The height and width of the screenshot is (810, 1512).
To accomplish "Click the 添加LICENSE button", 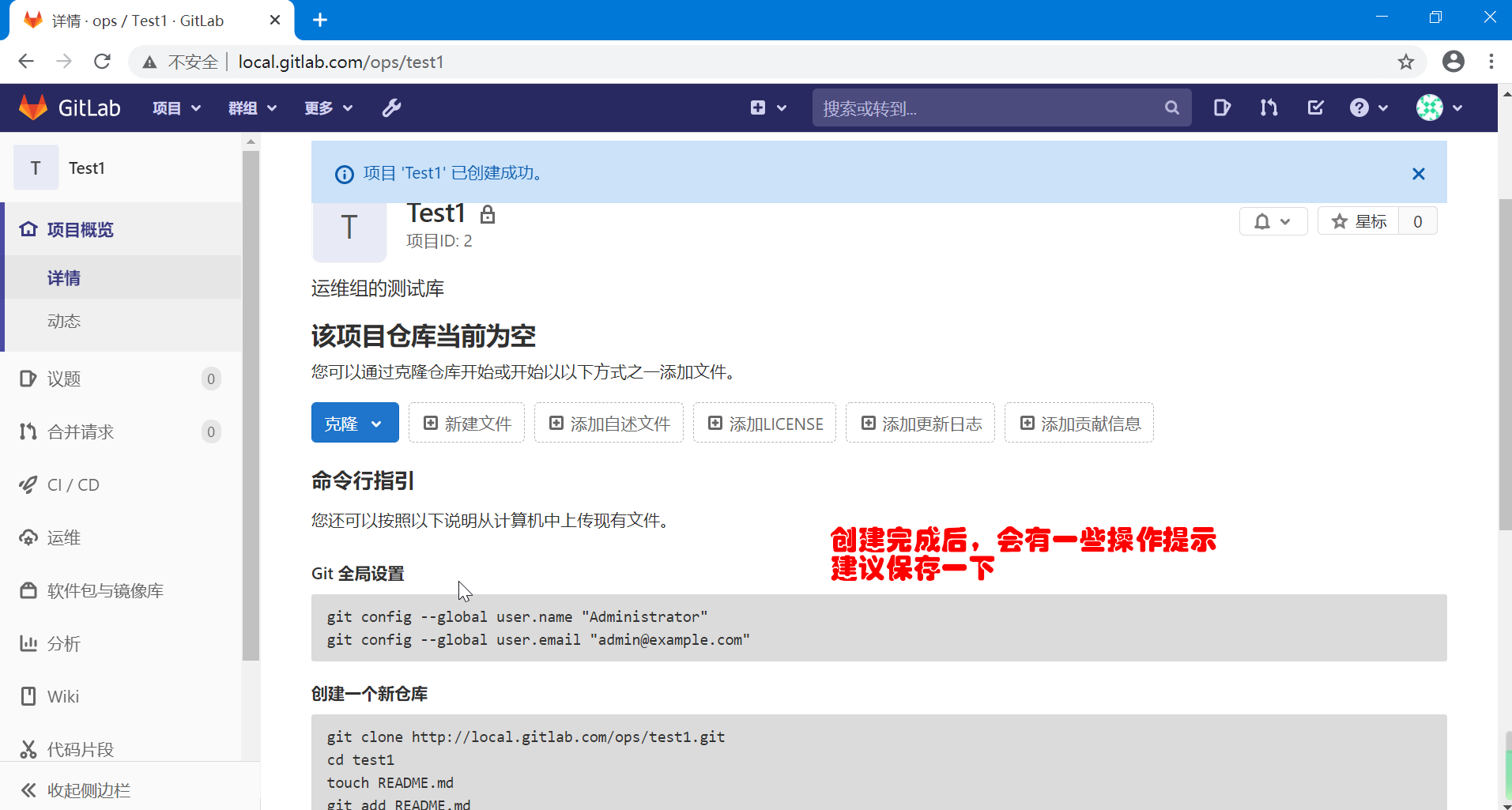I will click(x=764, y=423).
